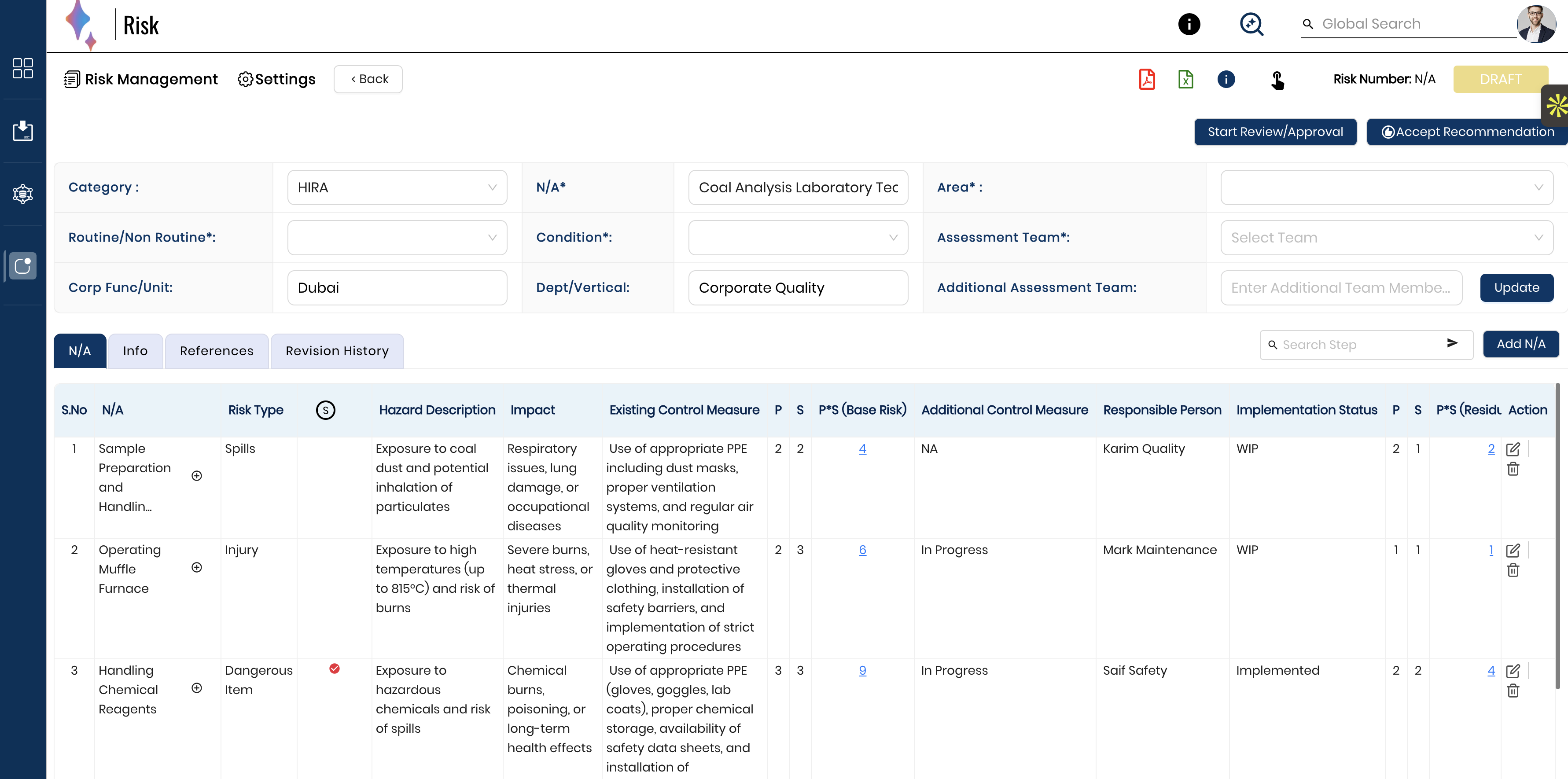Screen dimensions: 1568x779
Task: Open the data network module in the sidebar
Action: coord(22,194)
